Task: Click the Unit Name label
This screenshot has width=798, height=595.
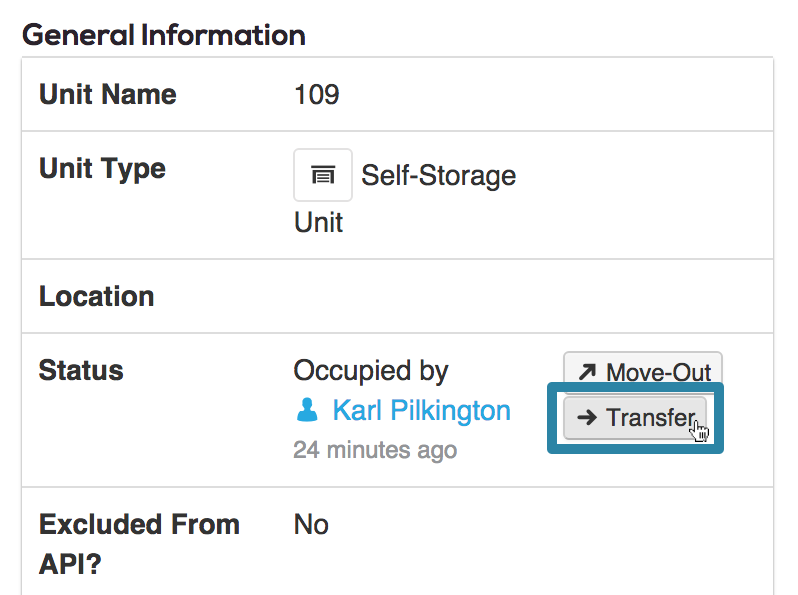Action: point(107,94)
